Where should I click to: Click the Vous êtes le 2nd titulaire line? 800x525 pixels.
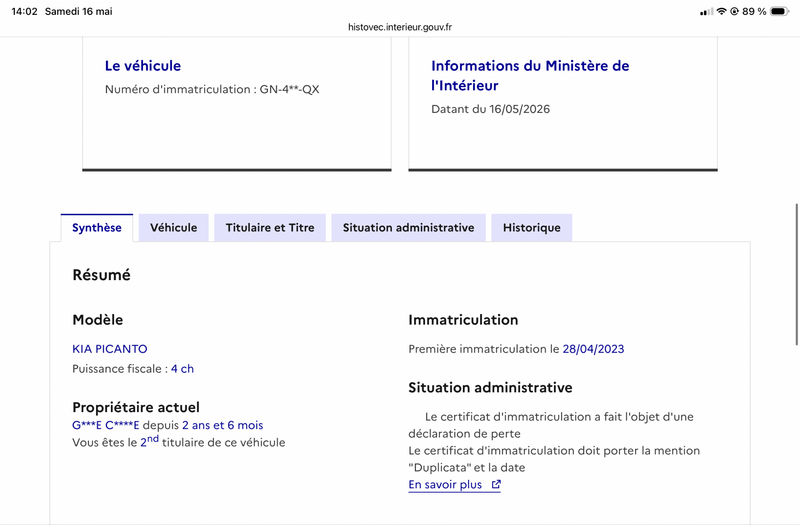point(179,442)
